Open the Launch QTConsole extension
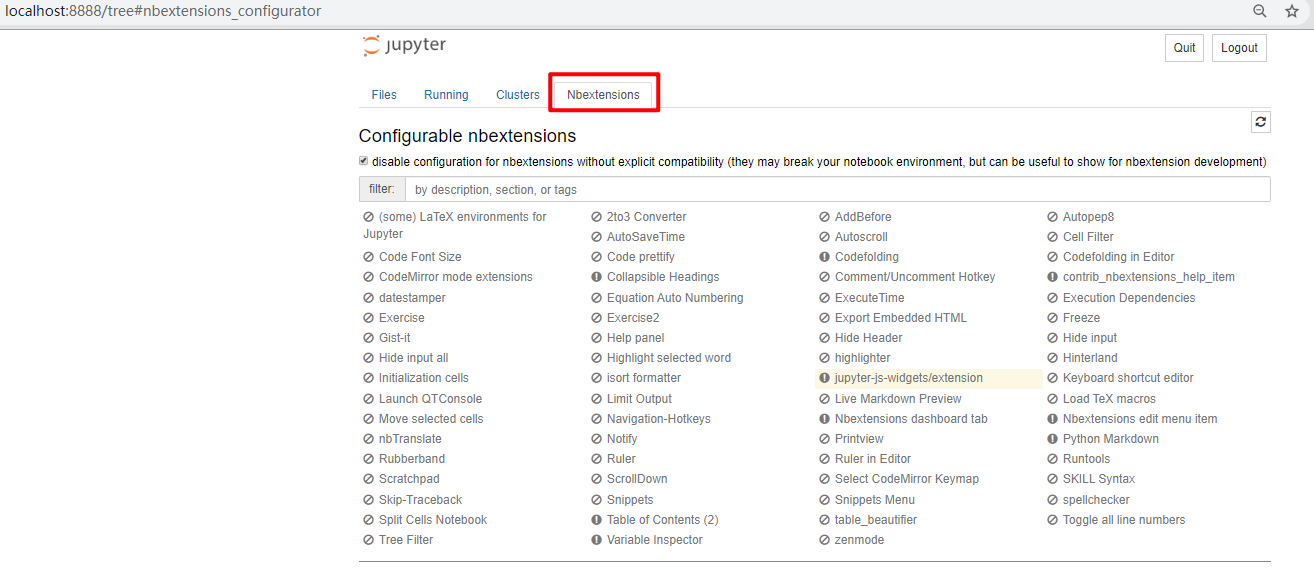Viewport: 1314px width, 584px height. 430,399
